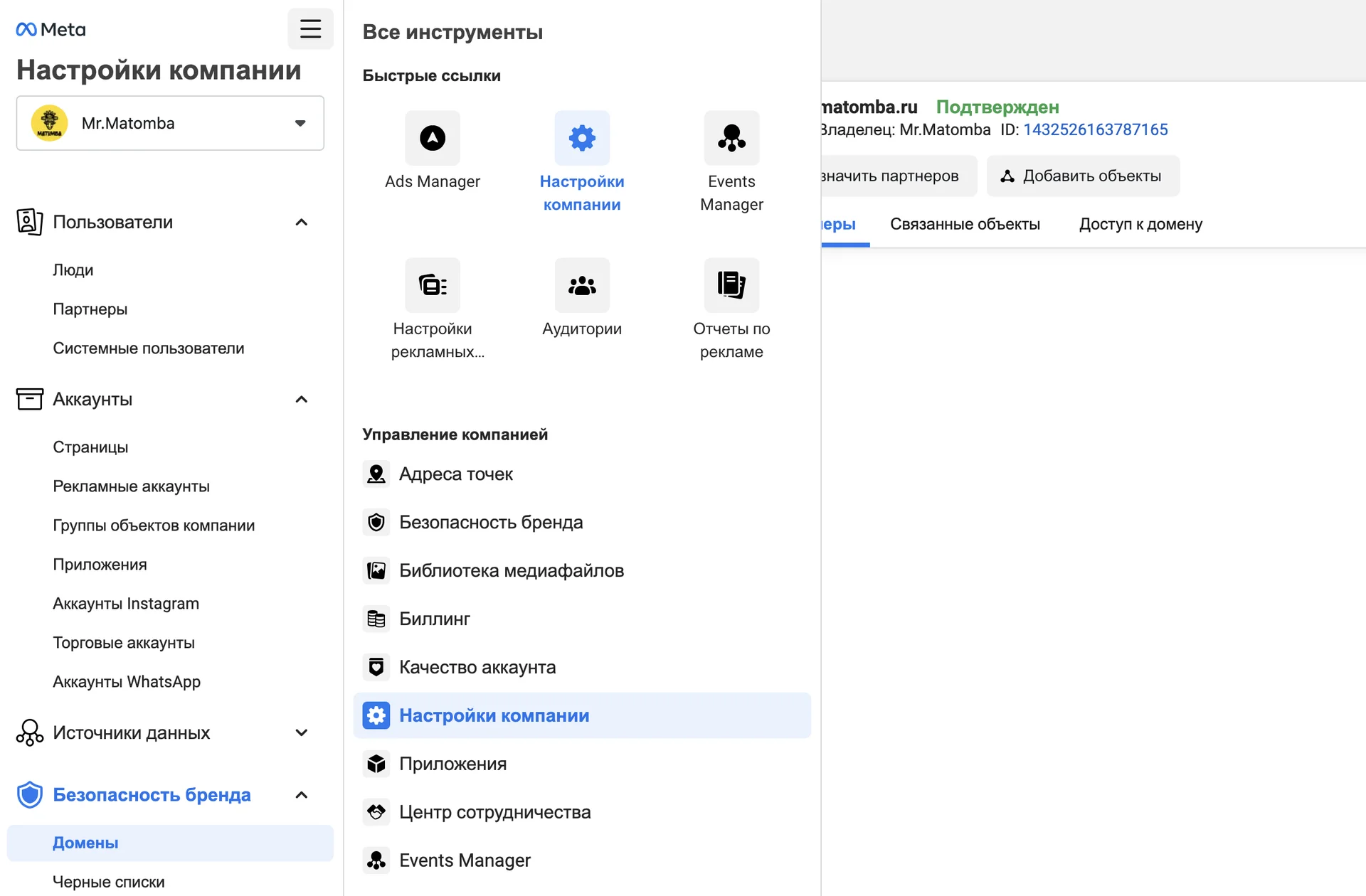Click the Центр сотрудничества handshake icon
1366x896 pixels.
pos(376,812)
